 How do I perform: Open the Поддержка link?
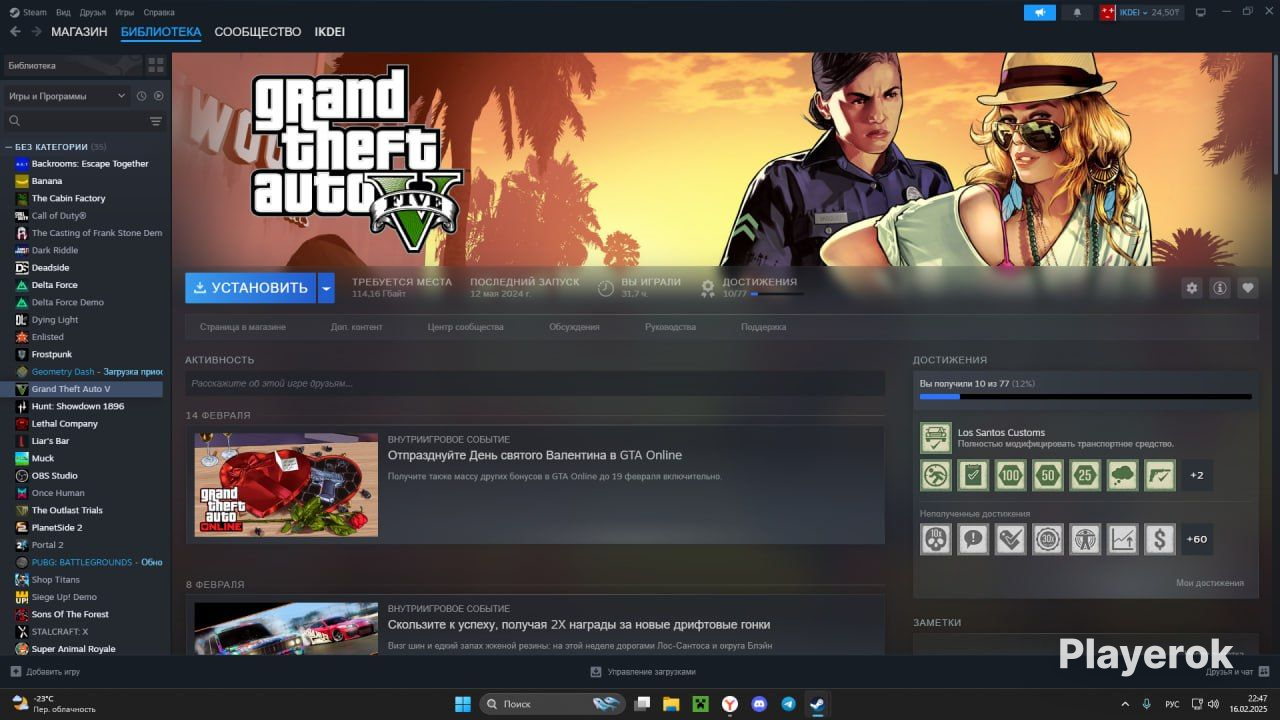[x=763, y=327]
